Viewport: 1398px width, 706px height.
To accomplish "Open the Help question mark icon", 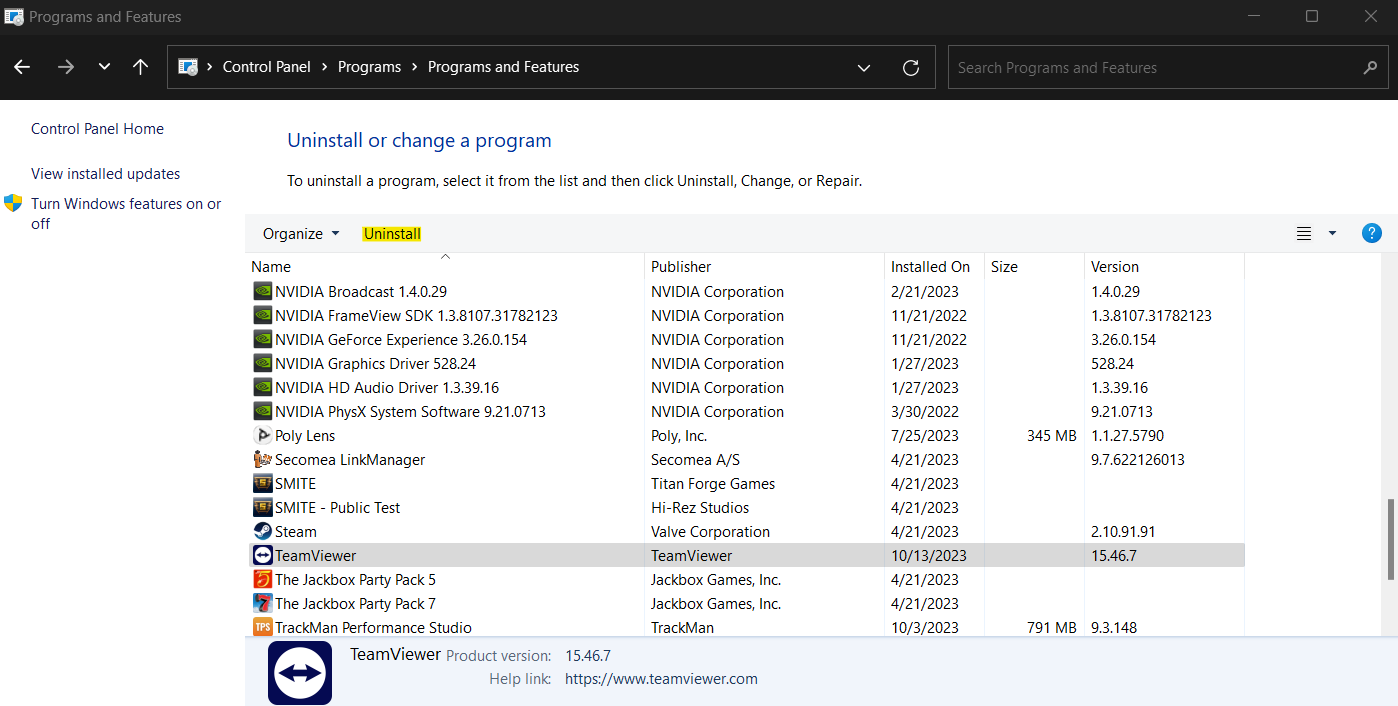I will [1371, 233].
